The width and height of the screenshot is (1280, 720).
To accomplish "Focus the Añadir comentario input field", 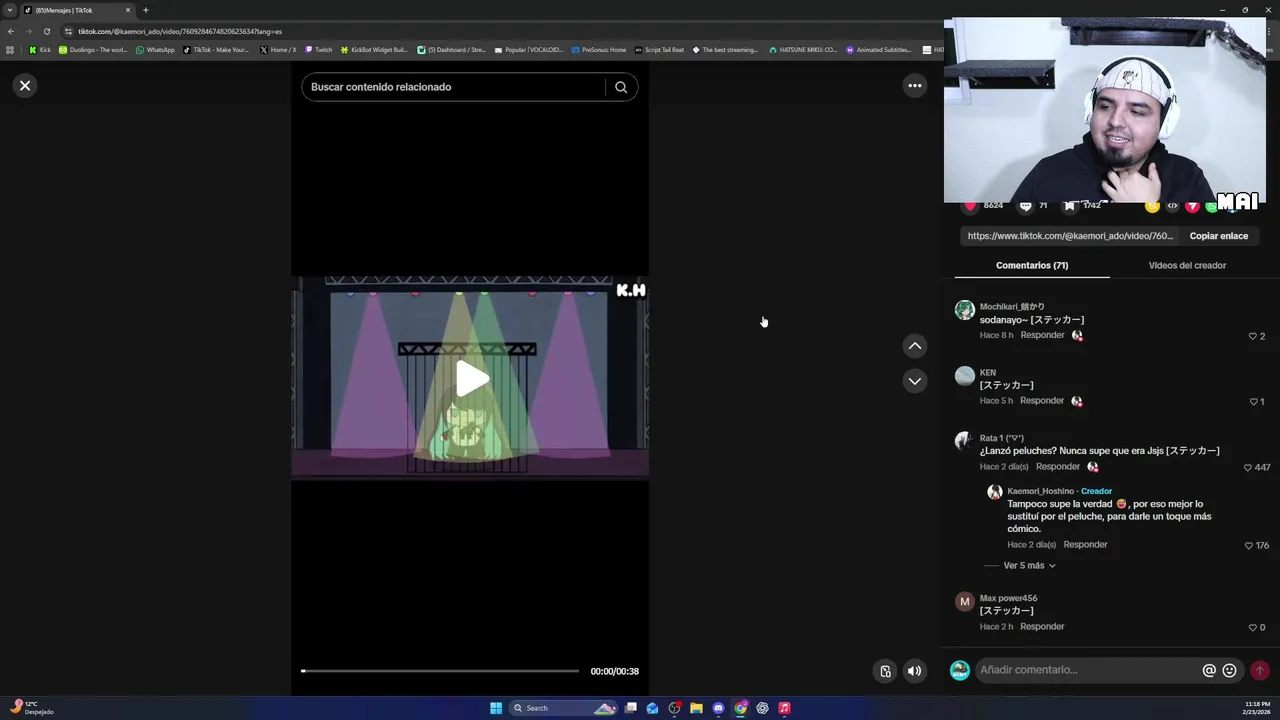I will [1087, 670].
